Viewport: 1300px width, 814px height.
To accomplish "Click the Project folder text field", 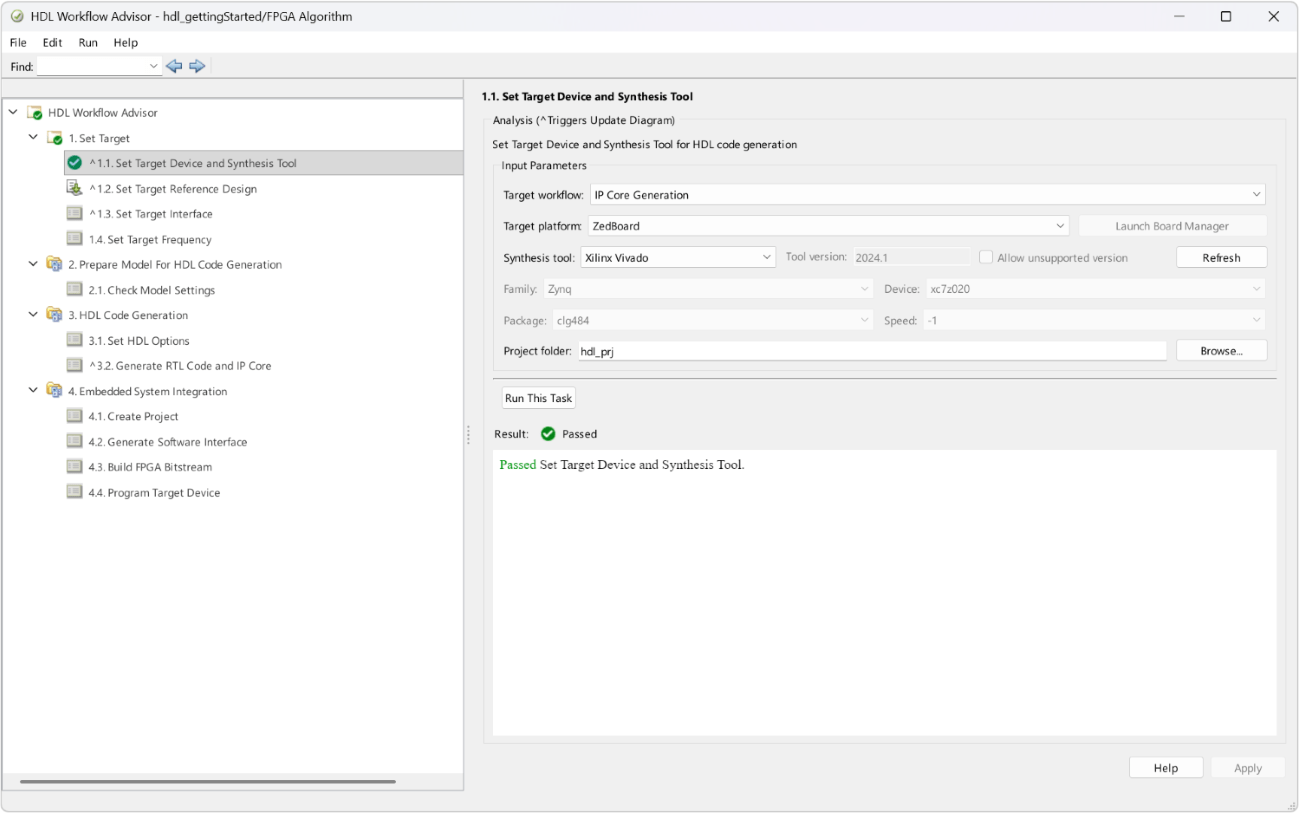I will coord(870,351).
